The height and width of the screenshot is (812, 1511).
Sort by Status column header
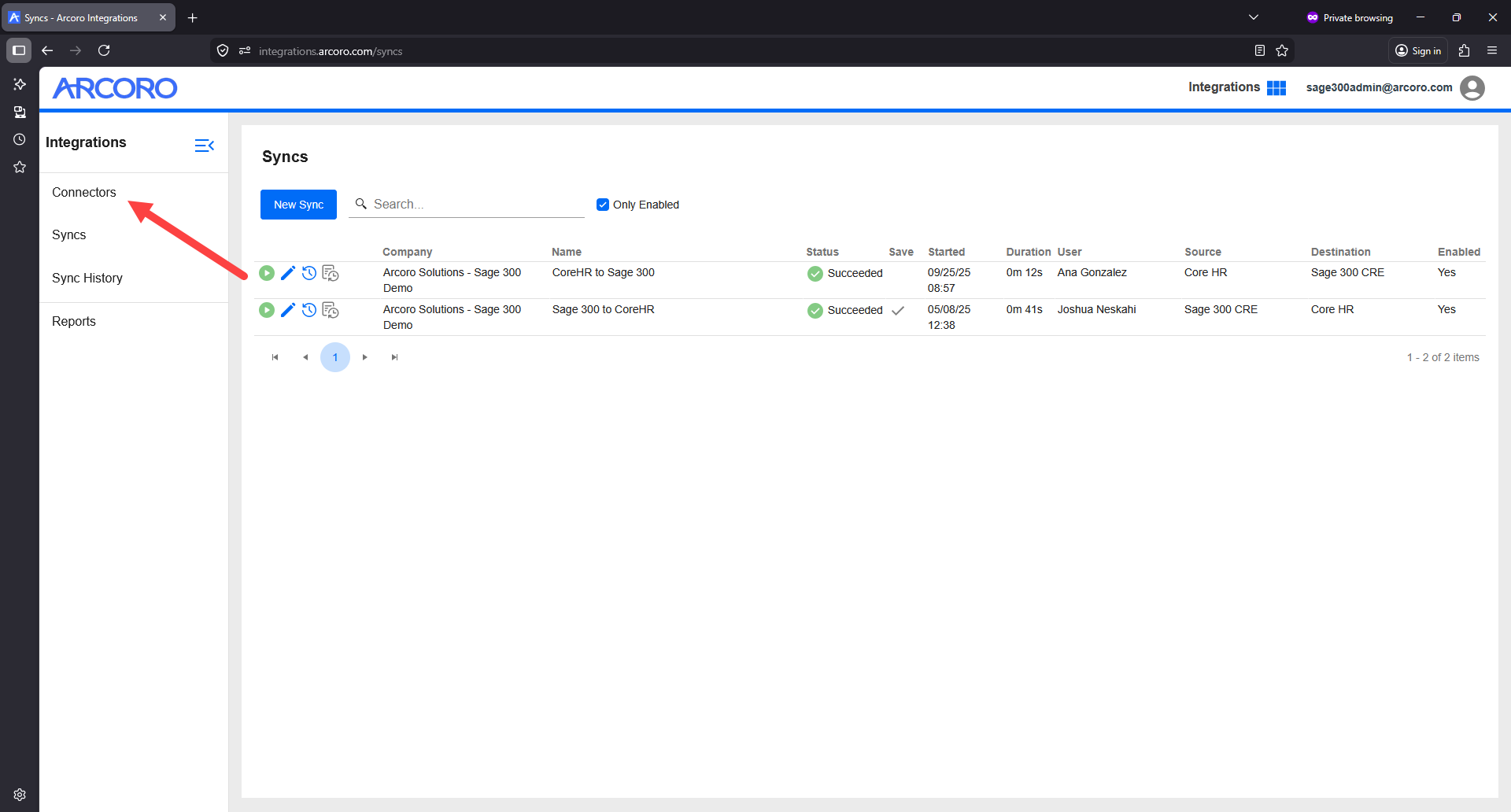[822, 252]
